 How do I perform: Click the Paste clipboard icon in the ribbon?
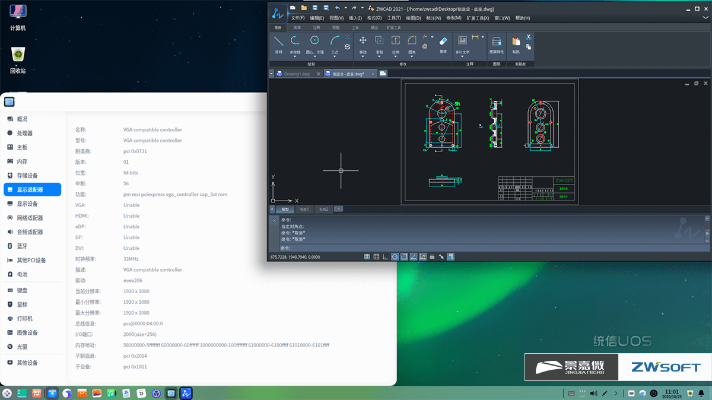pos(516,44)
